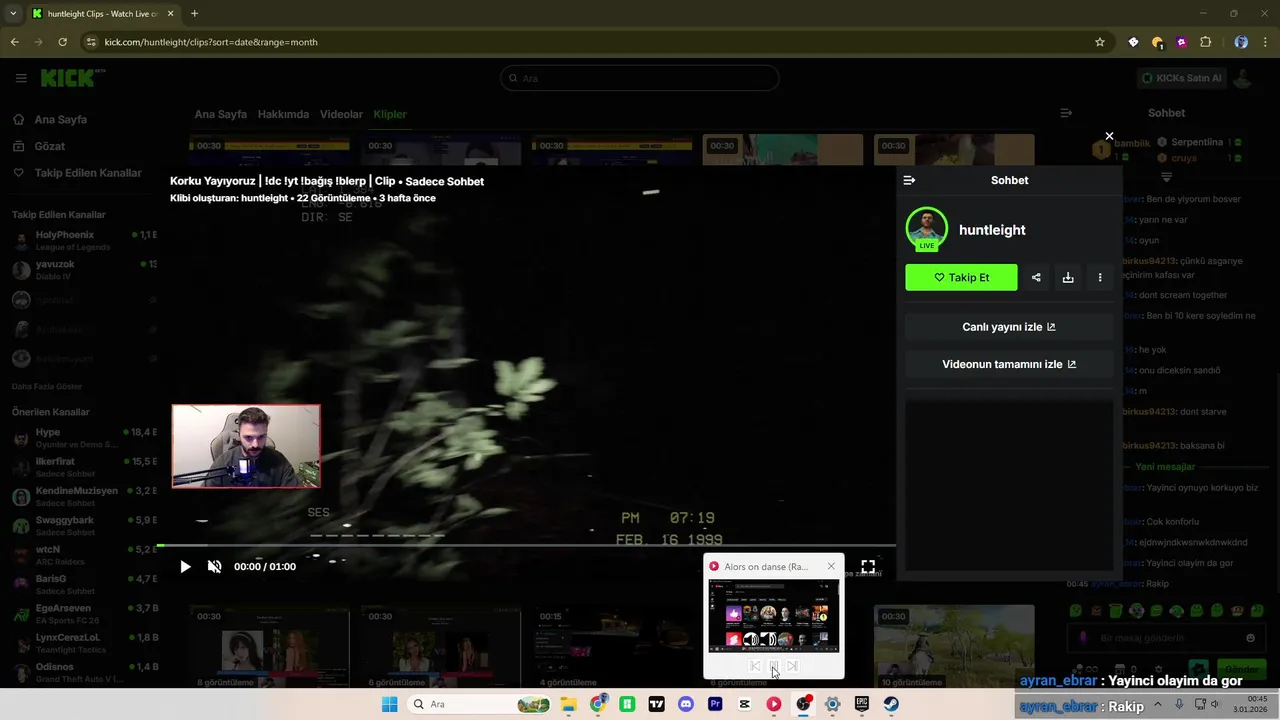Viewport: 1280px width, 720px height.
Task: Open Chrome profile avatar
Action: coord(1241,42)
